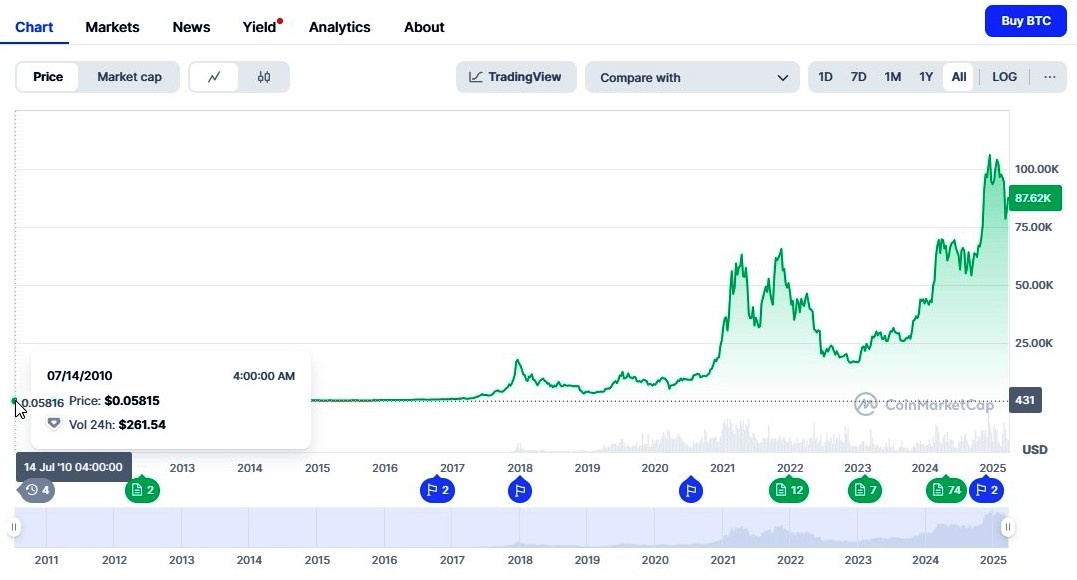Toggle logarithmic scale with LOG
Screen dimensions: 1077x580
[x=1004, y=76]
